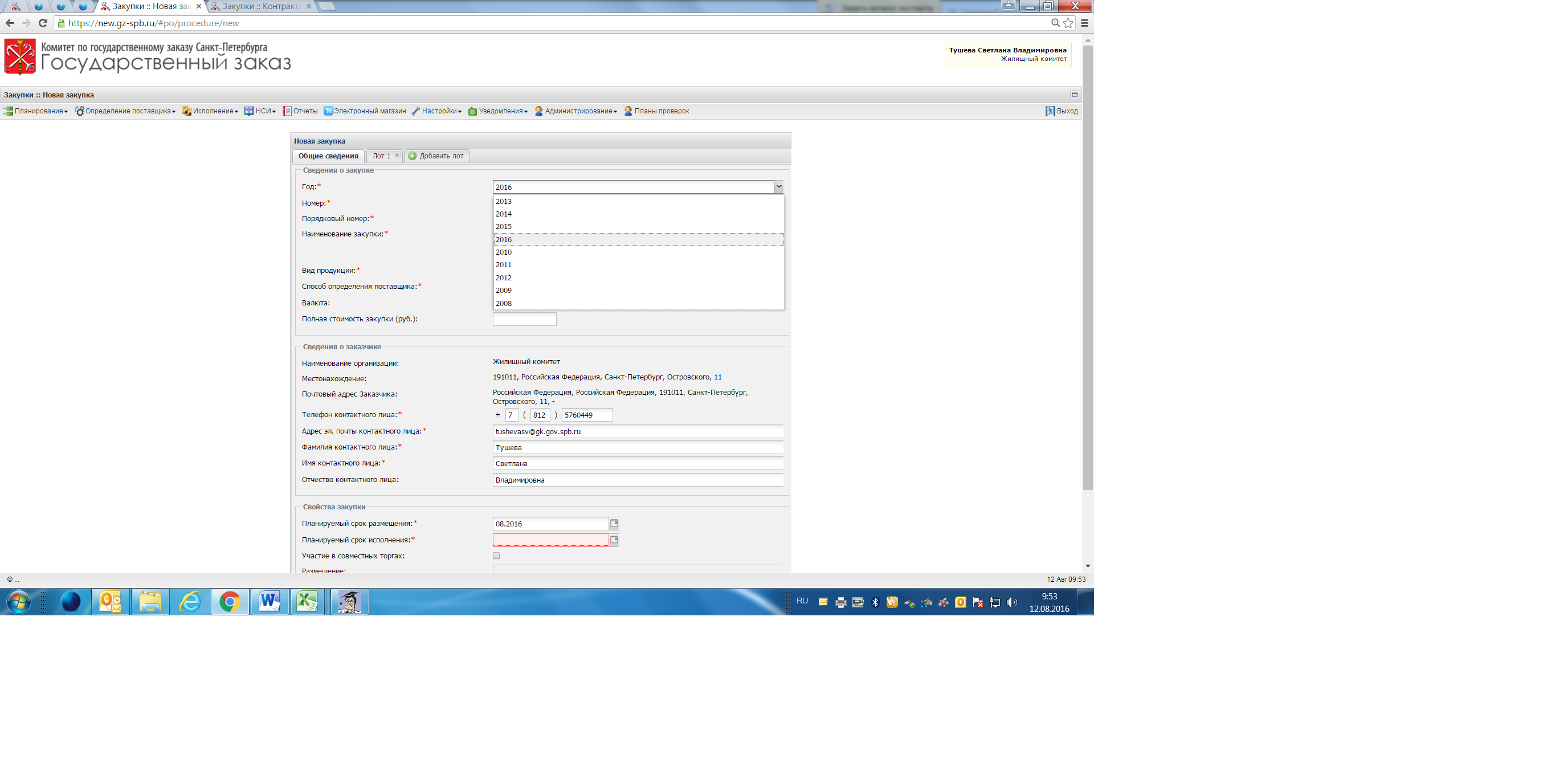The width and height of the screenshot is (1543, 784).
Task: Click the phone number 5760449 field
Action: coord(587,415)
